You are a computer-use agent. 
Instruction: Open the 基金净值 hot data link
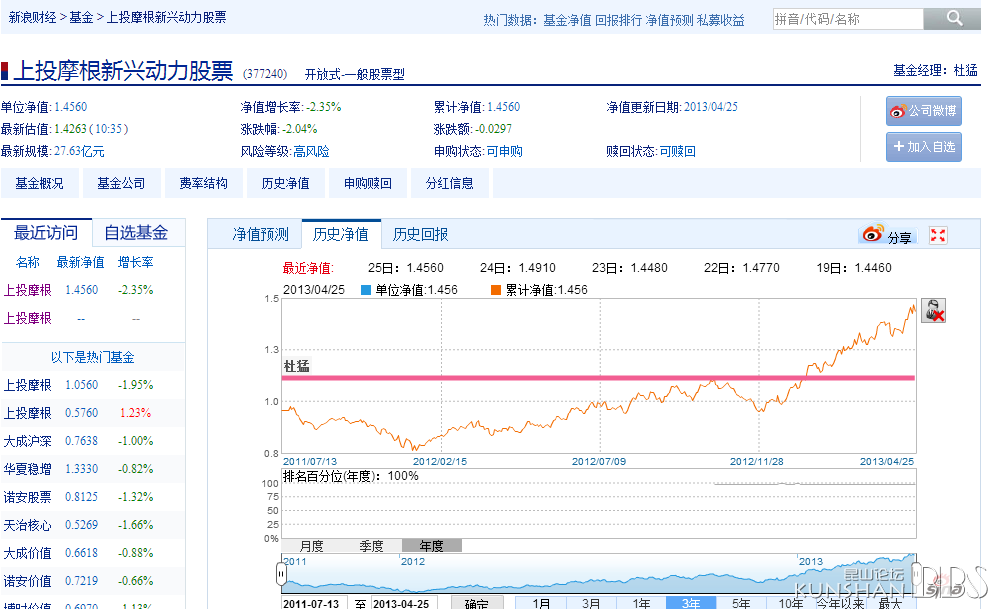pyautogui.click(x=567, y=20)
